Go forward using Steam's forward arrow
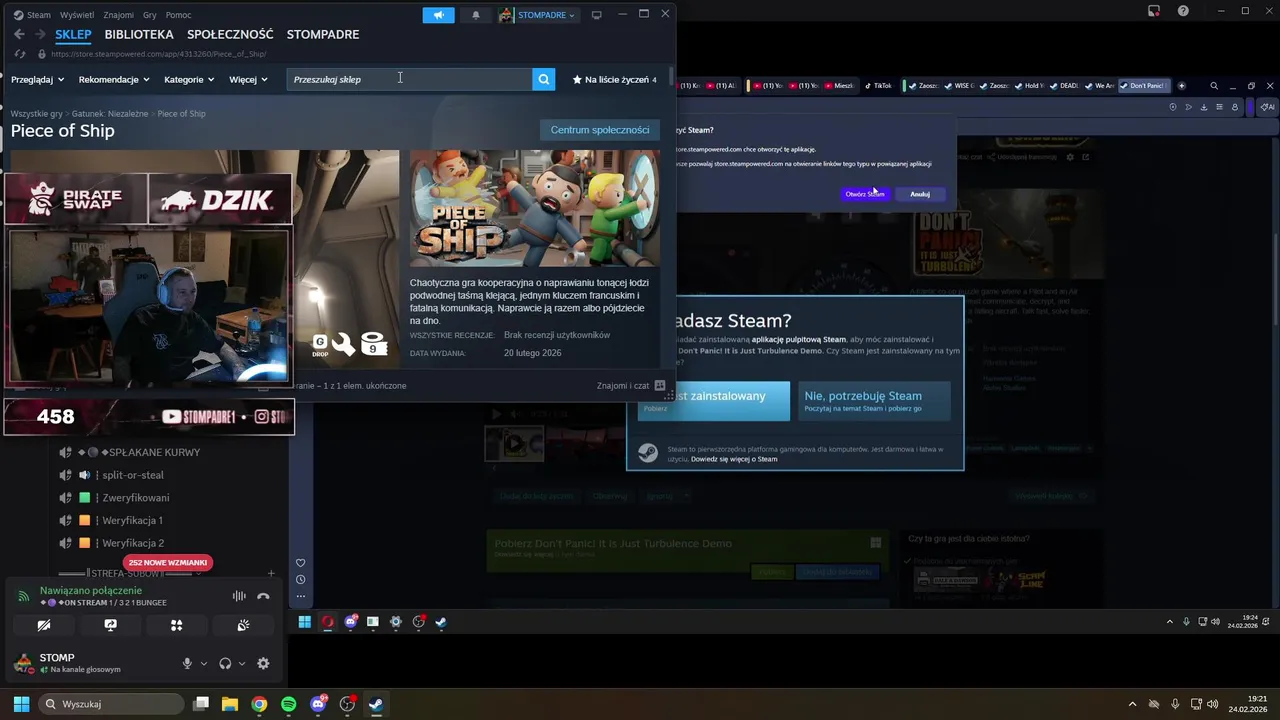The image size is (1280, 720). pyautogui.click(x=40, y=34)
